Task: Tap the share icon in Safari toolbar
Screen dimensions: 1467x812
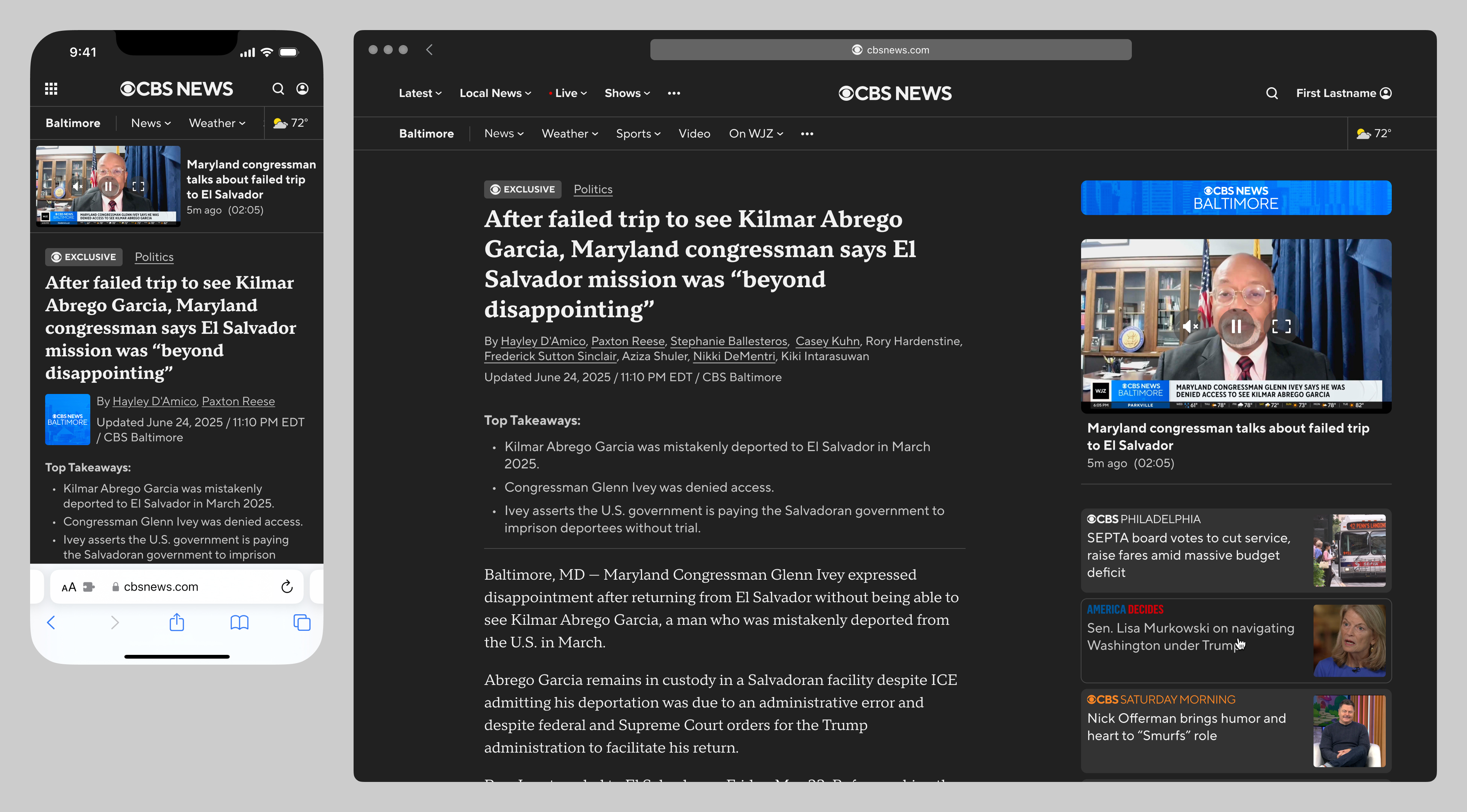Action: 176,622
